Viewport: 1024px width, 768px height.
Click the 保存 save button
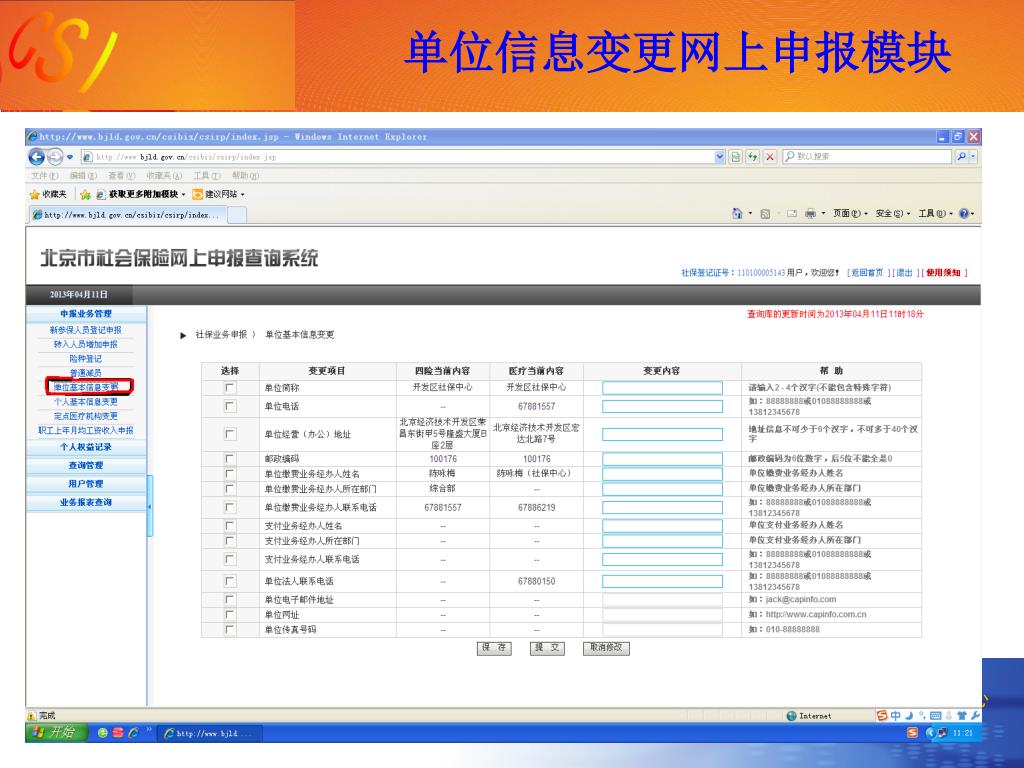pos(494,648)
